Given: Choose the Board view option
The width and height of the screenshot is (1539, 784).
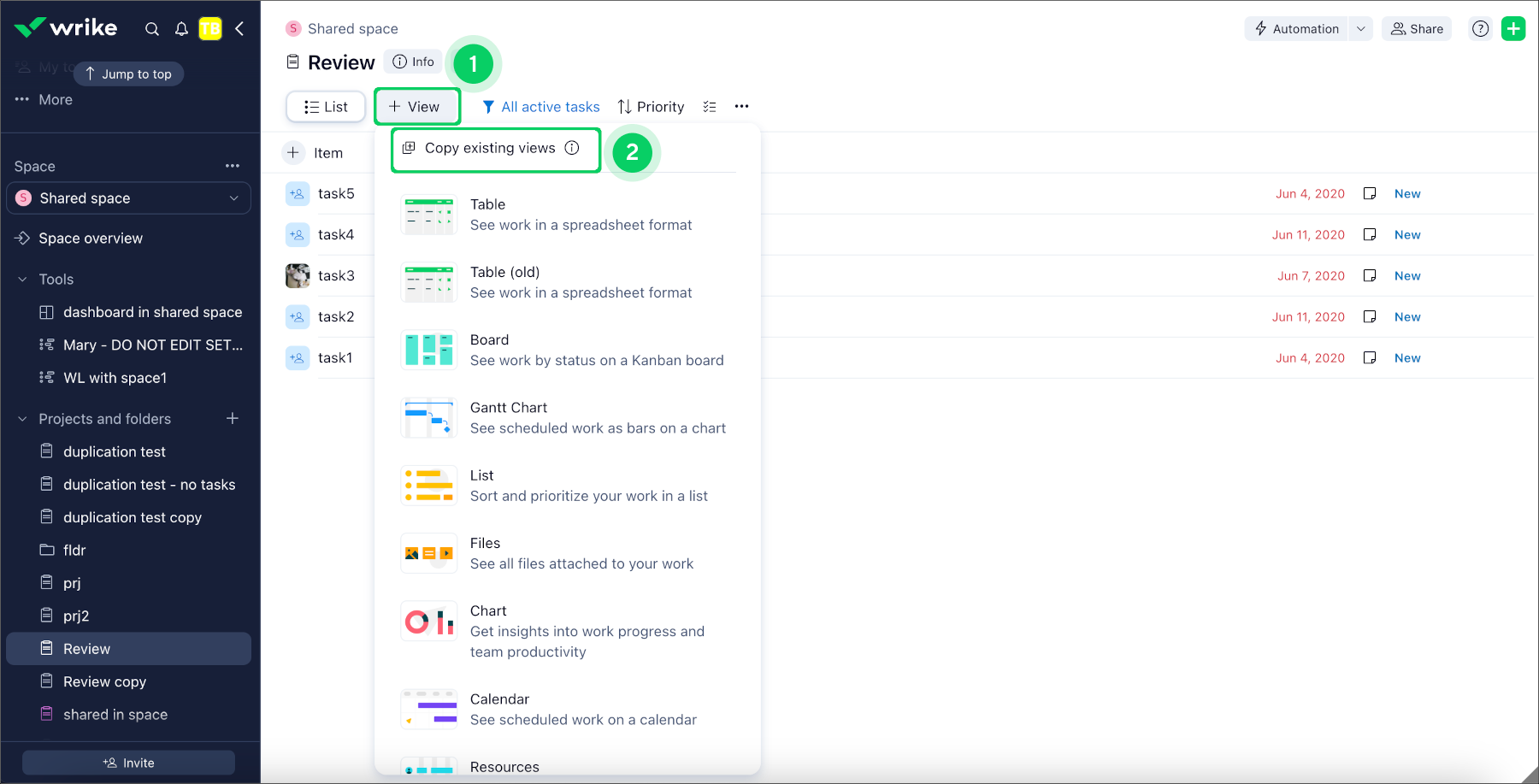Looking at the screenshot, I should pyautogui.click(x=568, y=350).
